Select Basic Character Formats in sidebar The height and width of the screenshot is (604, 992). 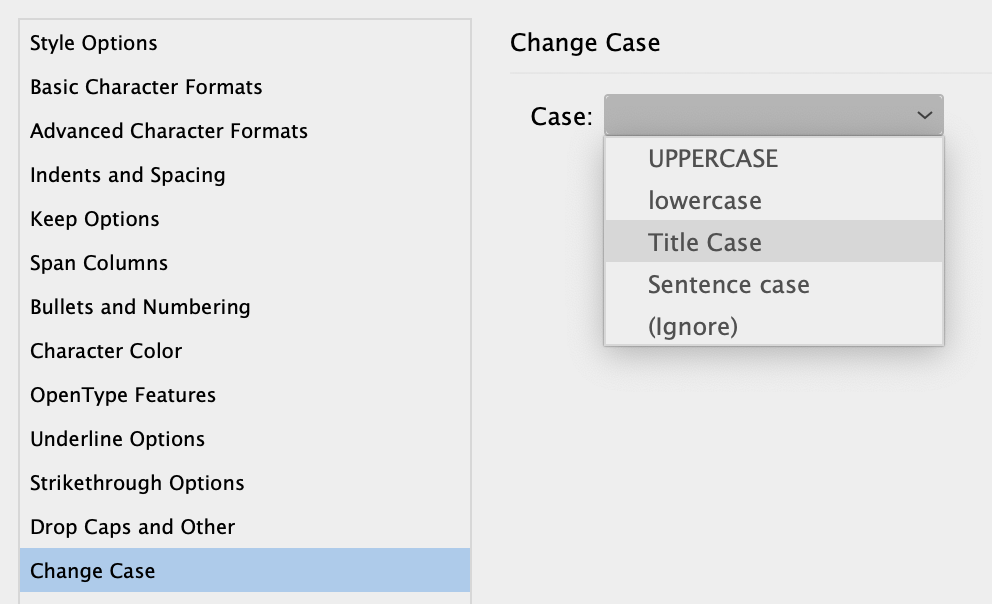[146, 87]
